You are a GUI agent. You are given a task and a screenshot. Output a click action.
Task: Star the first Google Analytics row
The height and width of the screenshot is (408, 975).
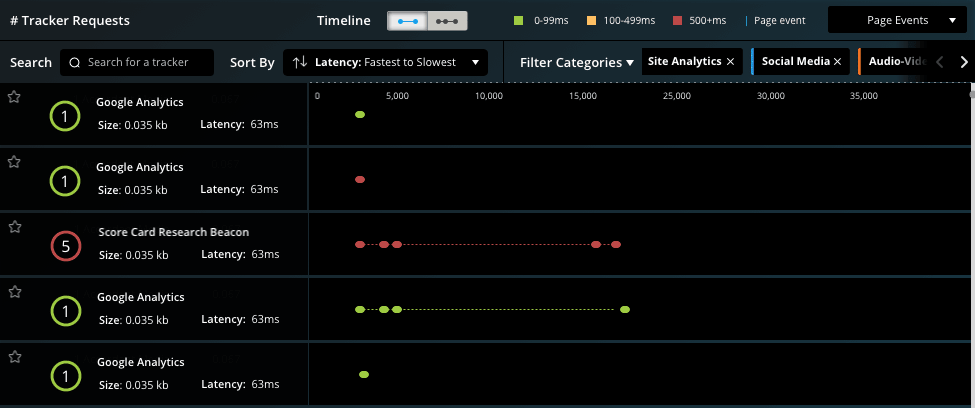(14, 97)
